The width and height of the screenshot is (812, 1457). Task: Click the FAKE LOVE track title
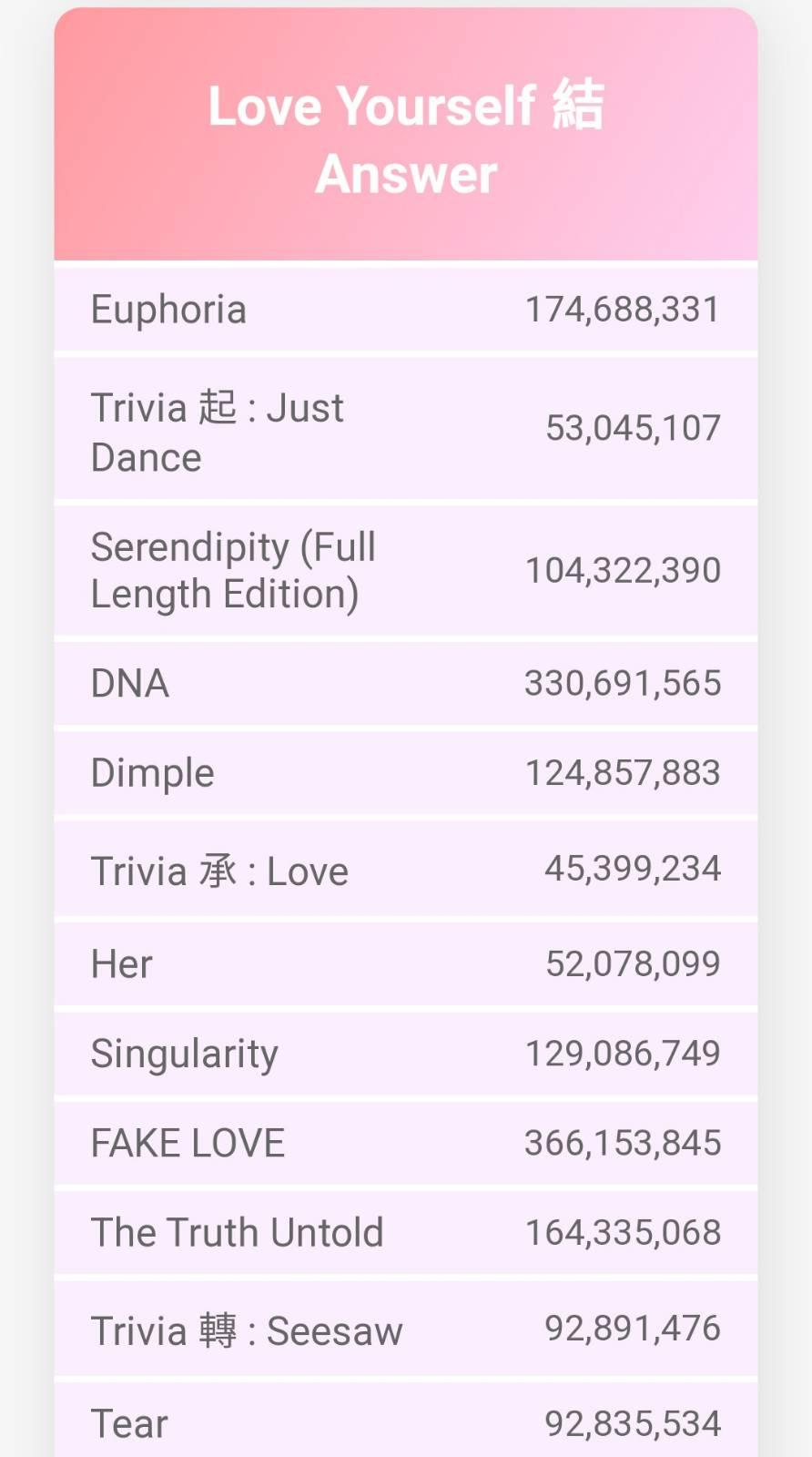click(x=188, y=1143)
